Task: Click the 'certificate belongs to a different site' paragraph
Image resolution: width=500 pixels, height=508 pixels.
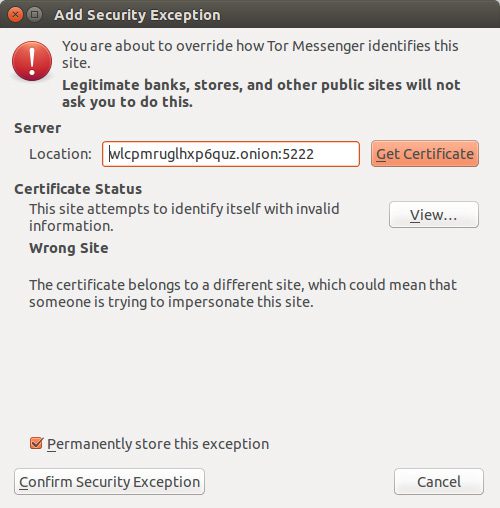Action: tap(243, 293)
